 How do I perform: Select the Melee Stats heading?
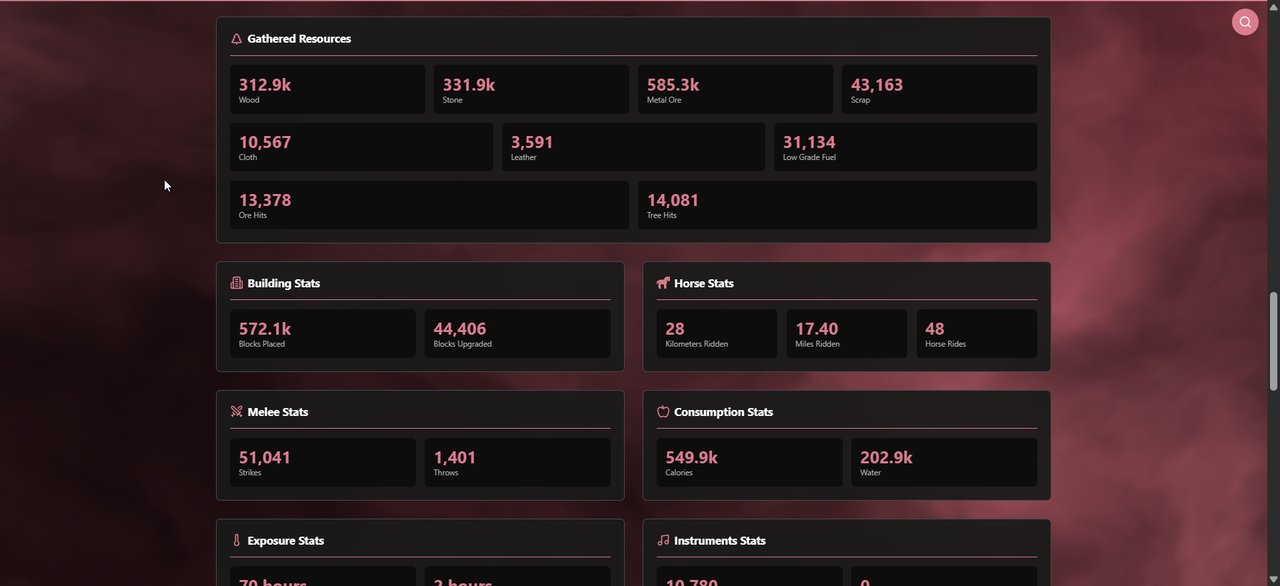[x=278, y=412]
